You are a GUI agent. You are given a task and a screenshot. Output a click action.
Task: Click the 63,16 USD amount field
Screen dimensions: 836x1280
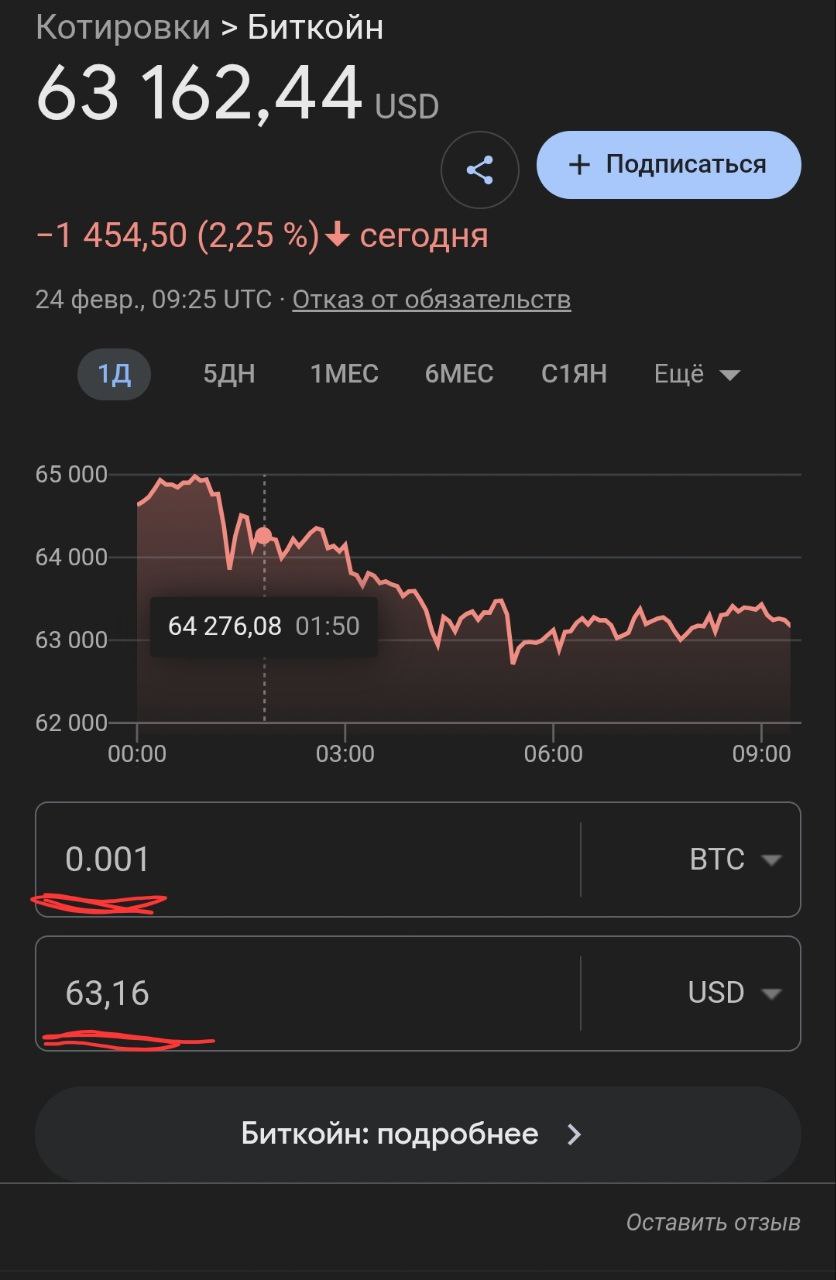tap(300, 993)
